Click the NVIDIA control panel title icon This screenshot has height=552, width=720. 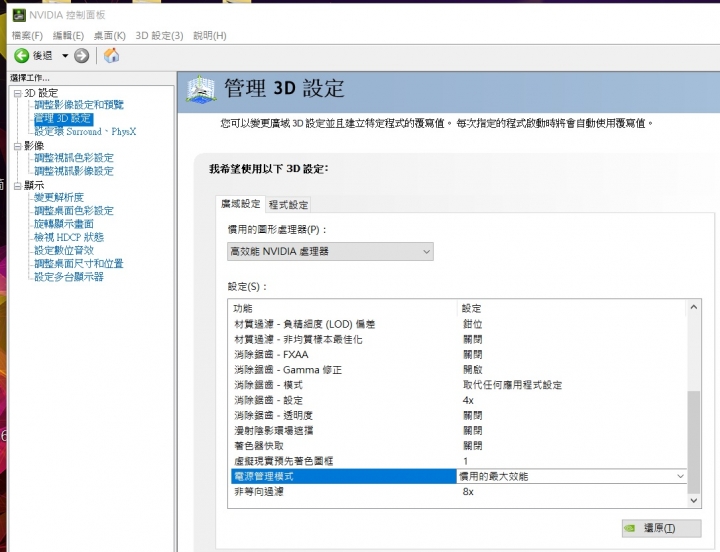coord(19,15)
